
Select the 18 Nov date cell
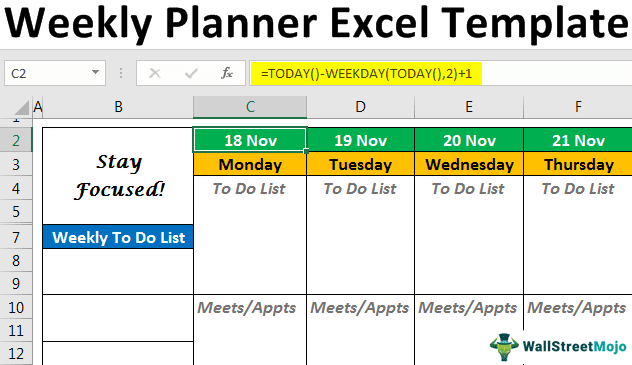click(250, 140)
